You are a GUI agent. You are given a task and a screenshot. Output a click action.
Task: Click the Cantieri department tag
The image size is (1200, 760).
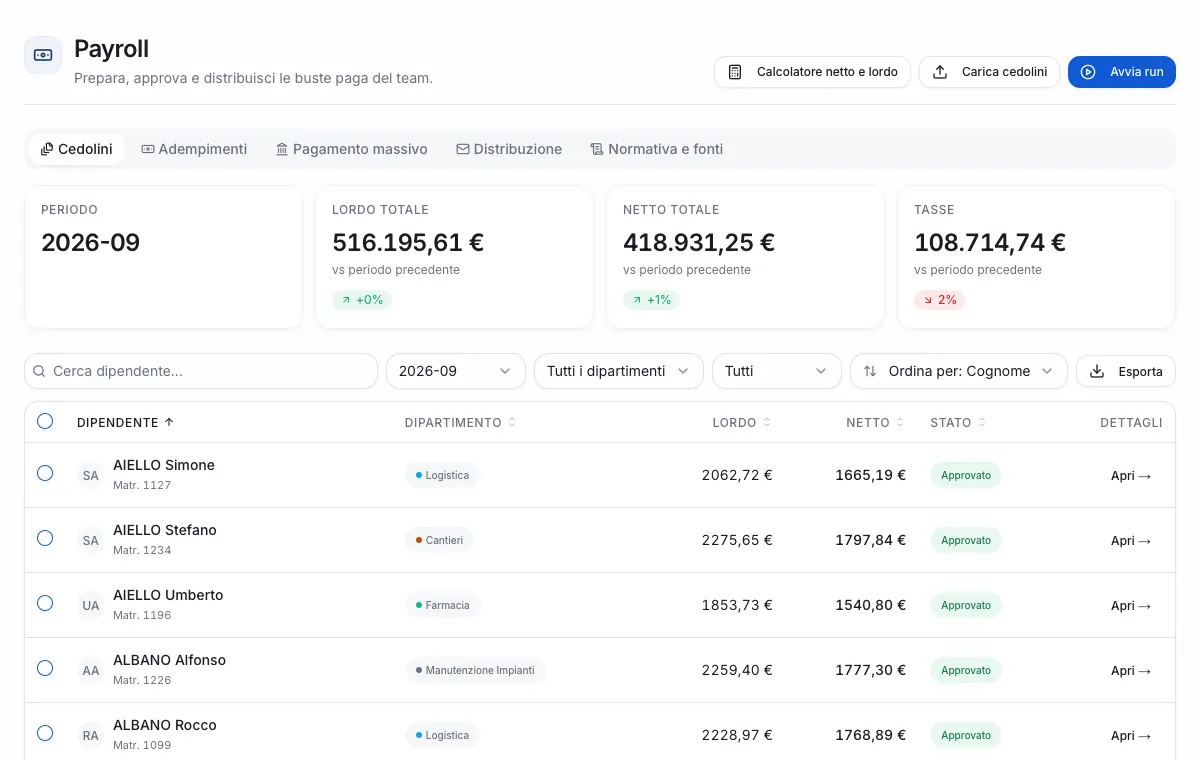pos(439,540)
